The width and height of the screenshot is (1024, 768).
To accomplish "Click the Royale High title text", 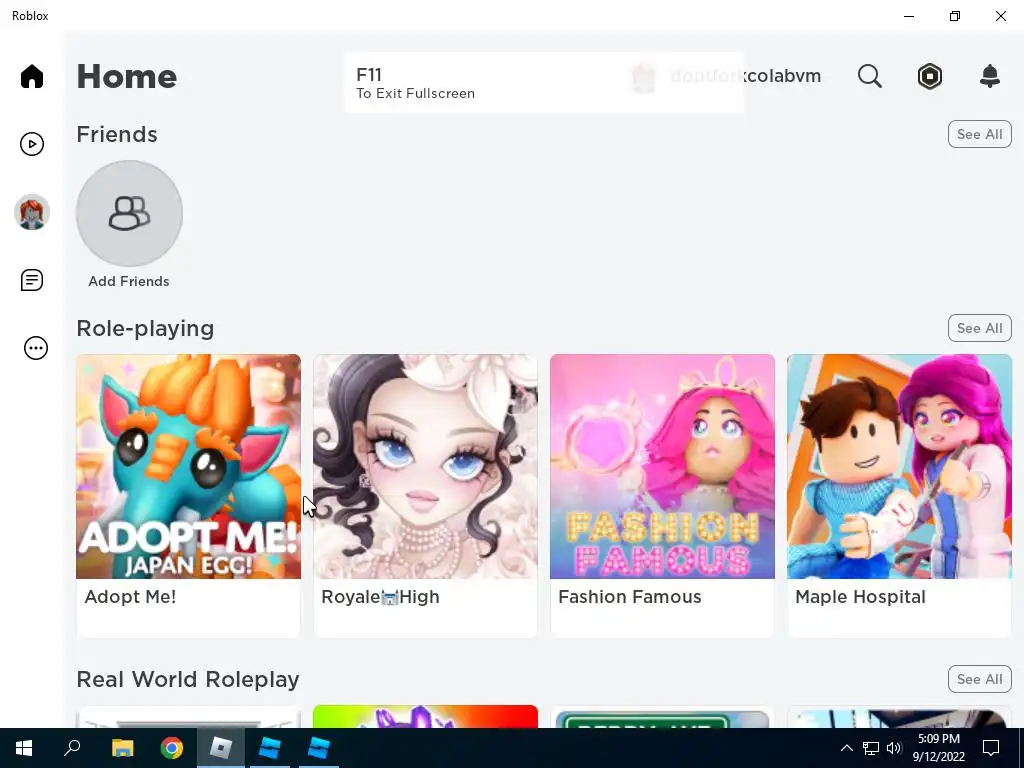I will click(380, 596).
